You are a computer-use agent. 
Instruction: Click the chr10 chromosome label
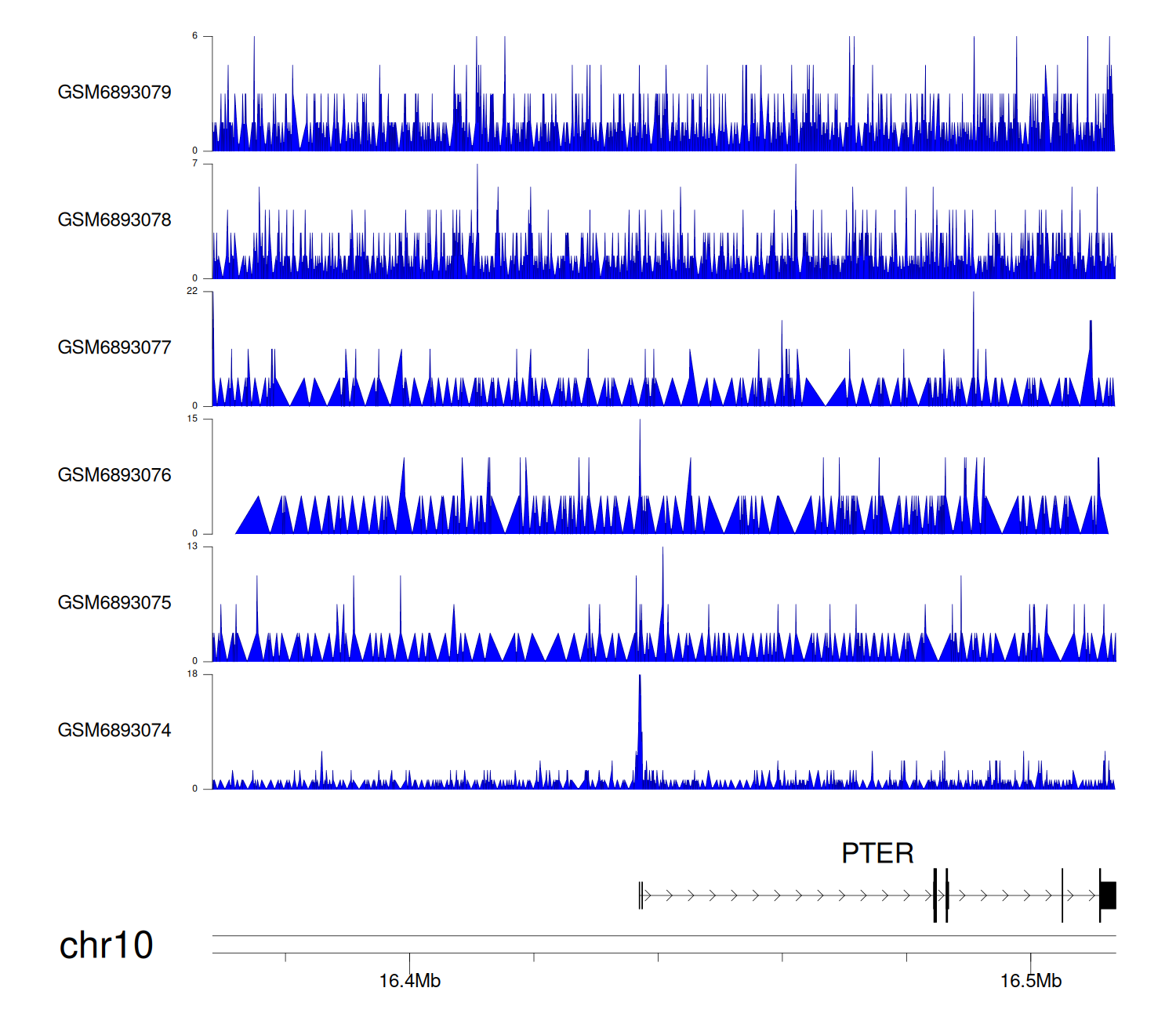(x=106, y=945)
